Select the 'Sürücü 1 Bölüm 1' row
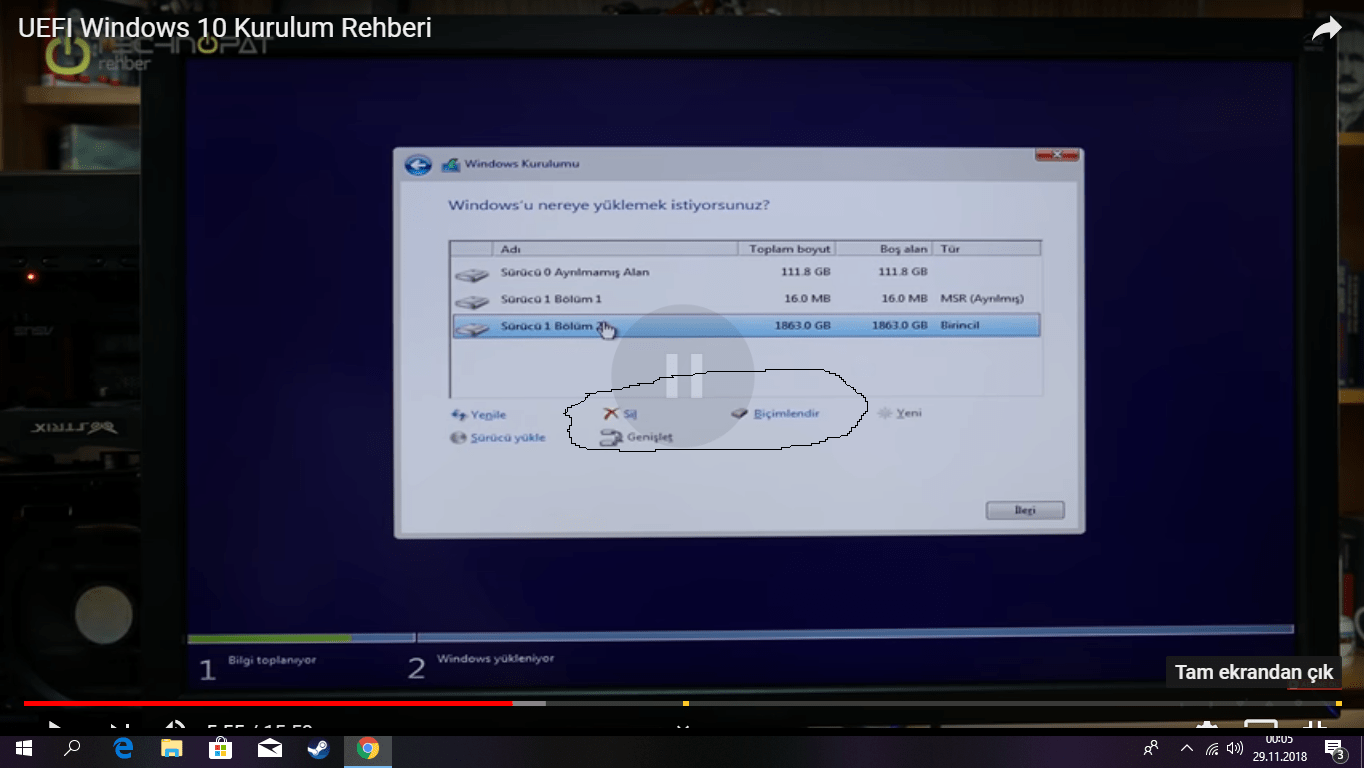 pyautogui.click(x=746, y=299)
